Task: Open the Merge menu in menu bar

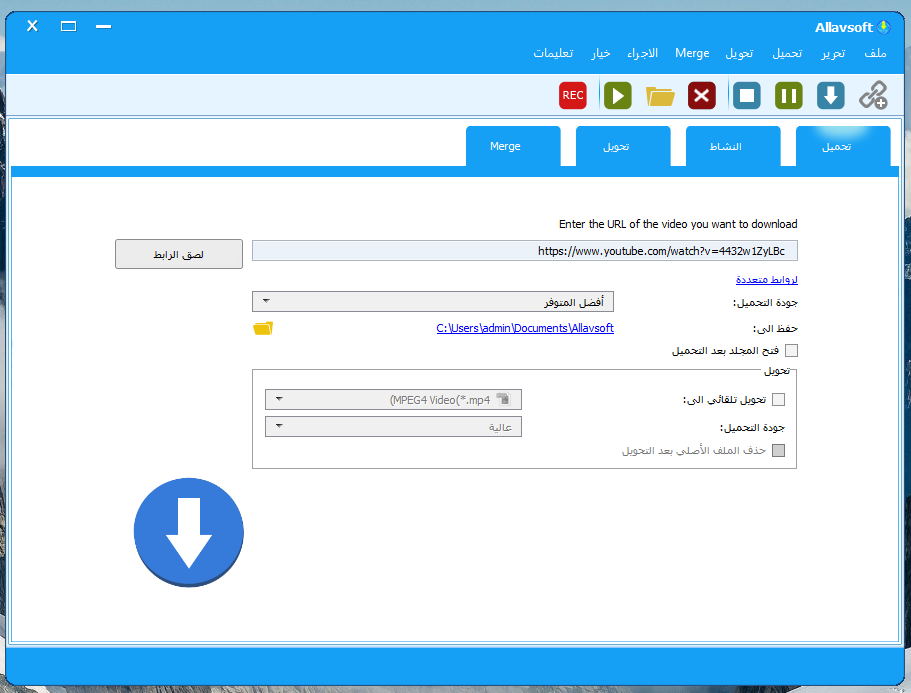Action: coord(692,53)
